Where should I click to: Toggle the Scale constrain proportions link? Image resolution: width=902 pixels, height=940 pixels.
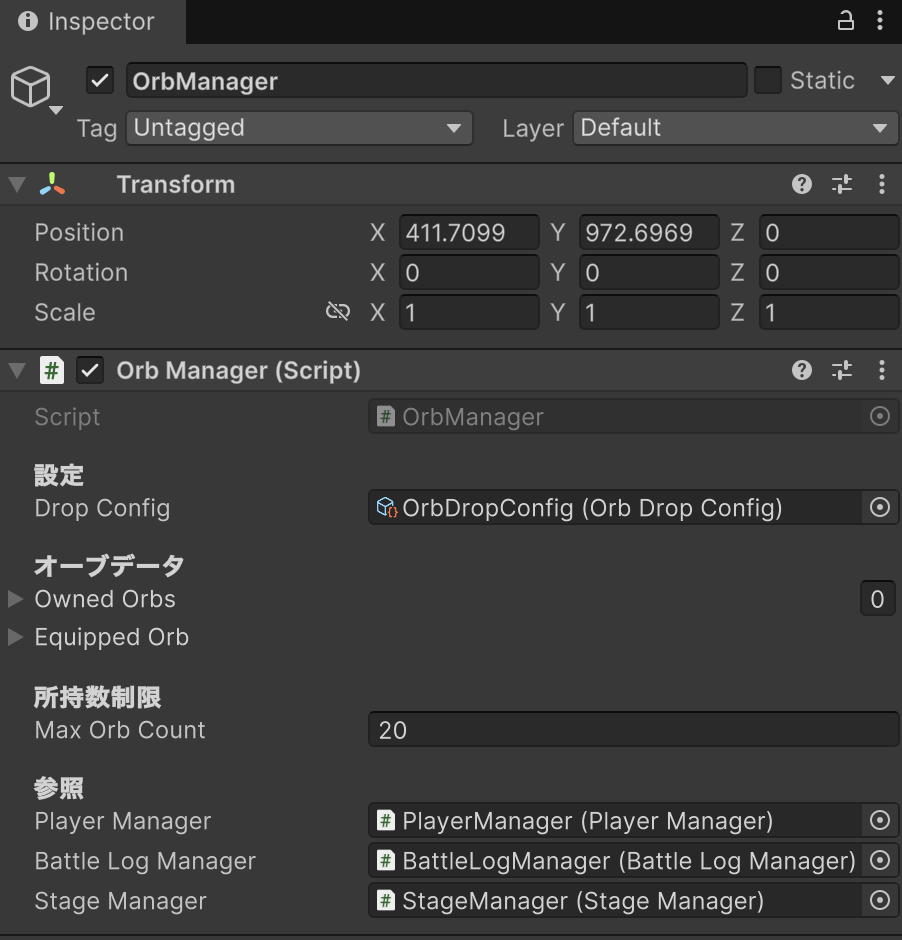click(x=338, y=312)
